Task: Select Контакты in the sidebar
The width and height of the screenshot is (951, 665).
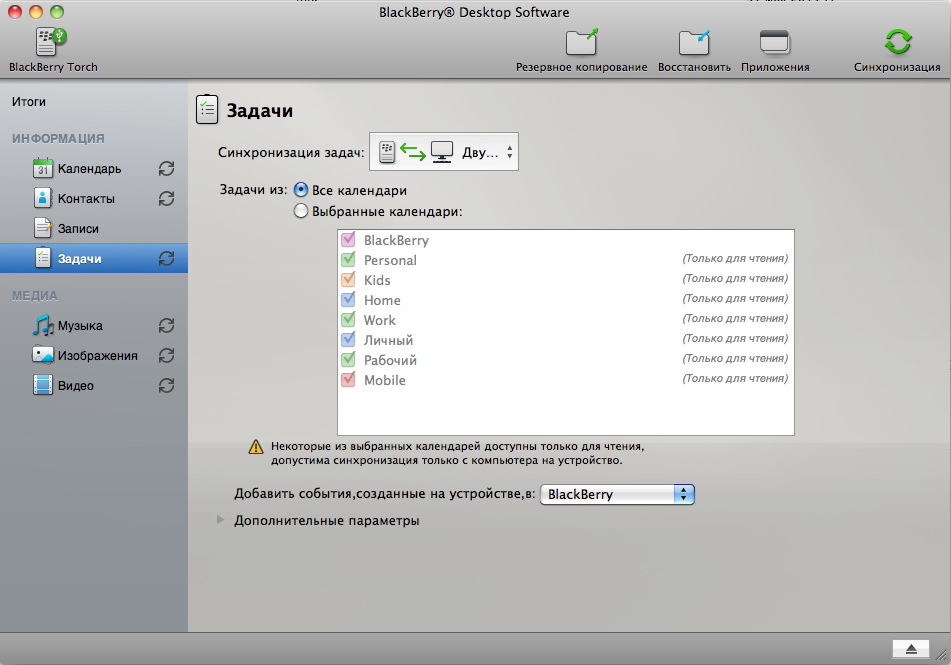Action: (x=86, y=198)
